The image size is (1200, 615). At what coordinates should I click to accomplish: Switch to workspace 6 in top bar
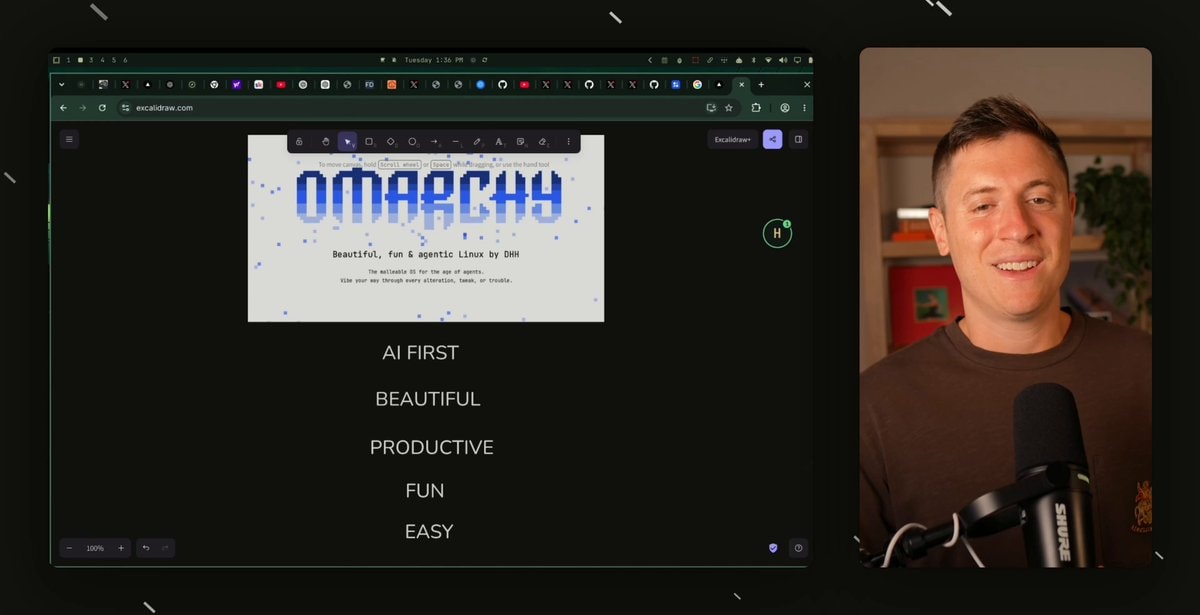(126, 60)
